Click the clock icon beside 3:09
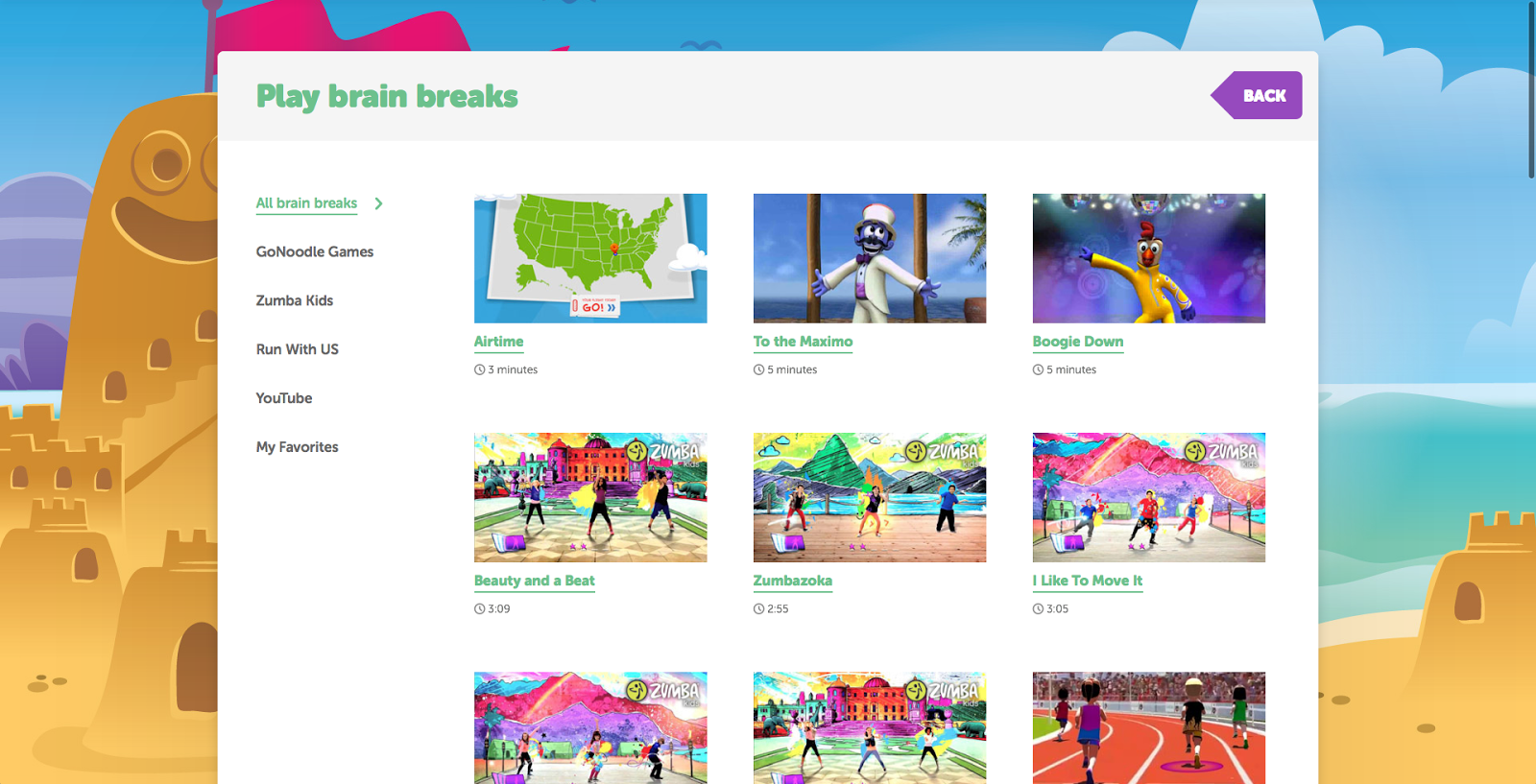Viewport: 1536px width, 784px height. tap(480, 608)
